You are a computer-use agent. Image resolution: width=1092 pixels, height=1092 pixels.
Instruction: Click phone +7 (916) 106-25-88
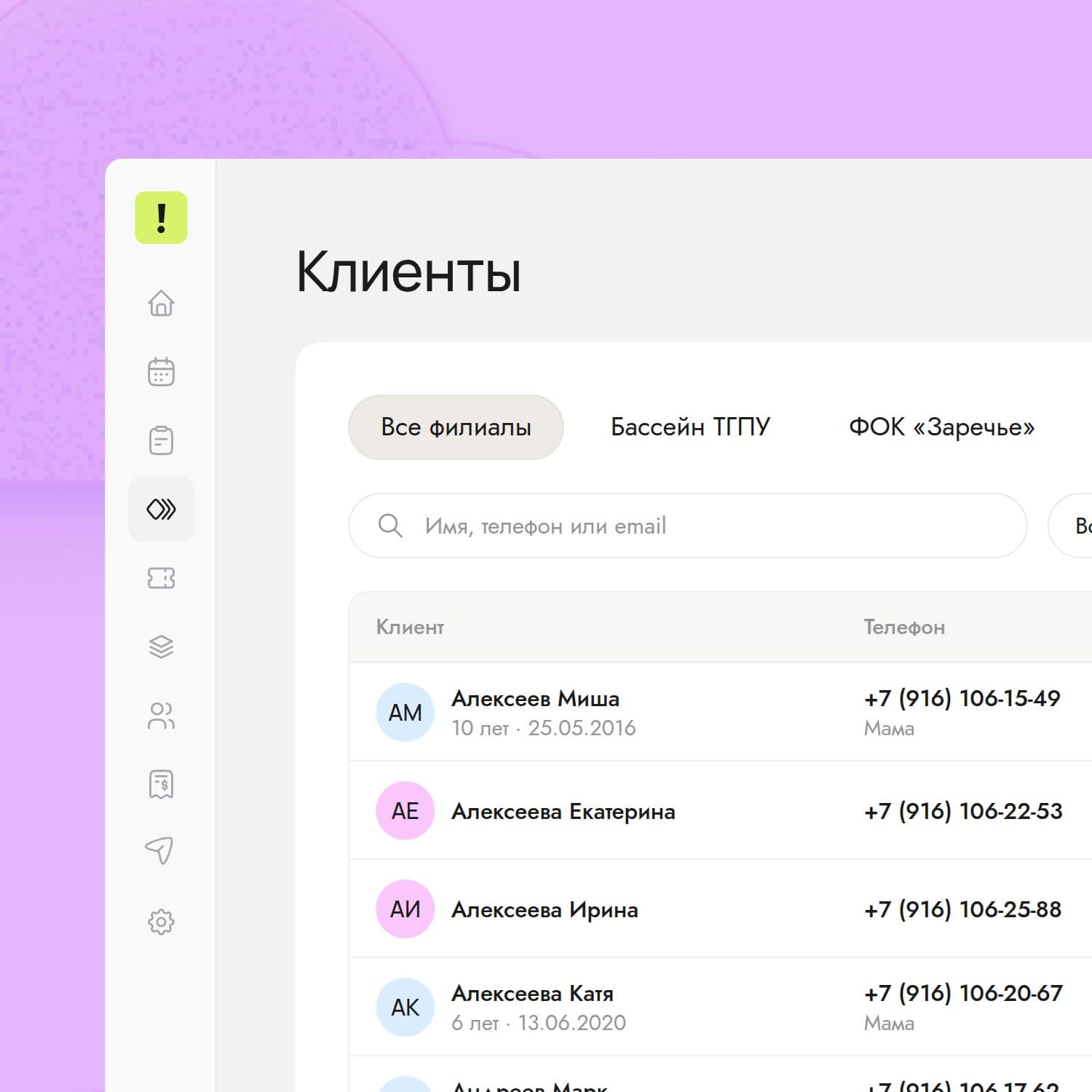point(962,909)
